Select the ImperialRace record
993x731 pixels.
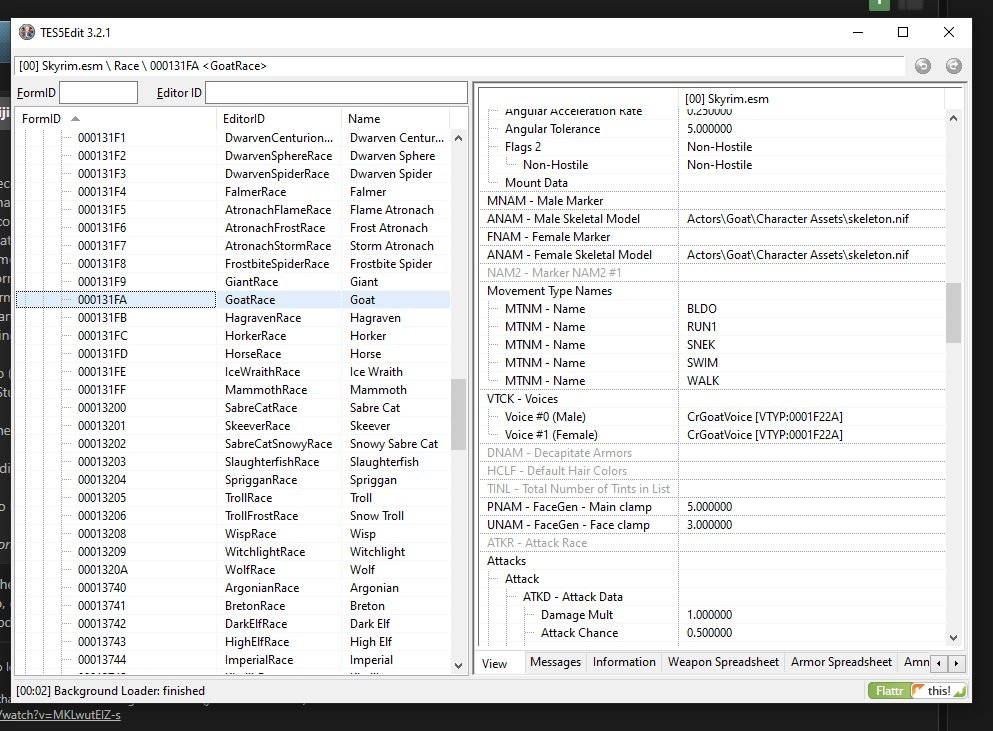click(x=234, y=659)
